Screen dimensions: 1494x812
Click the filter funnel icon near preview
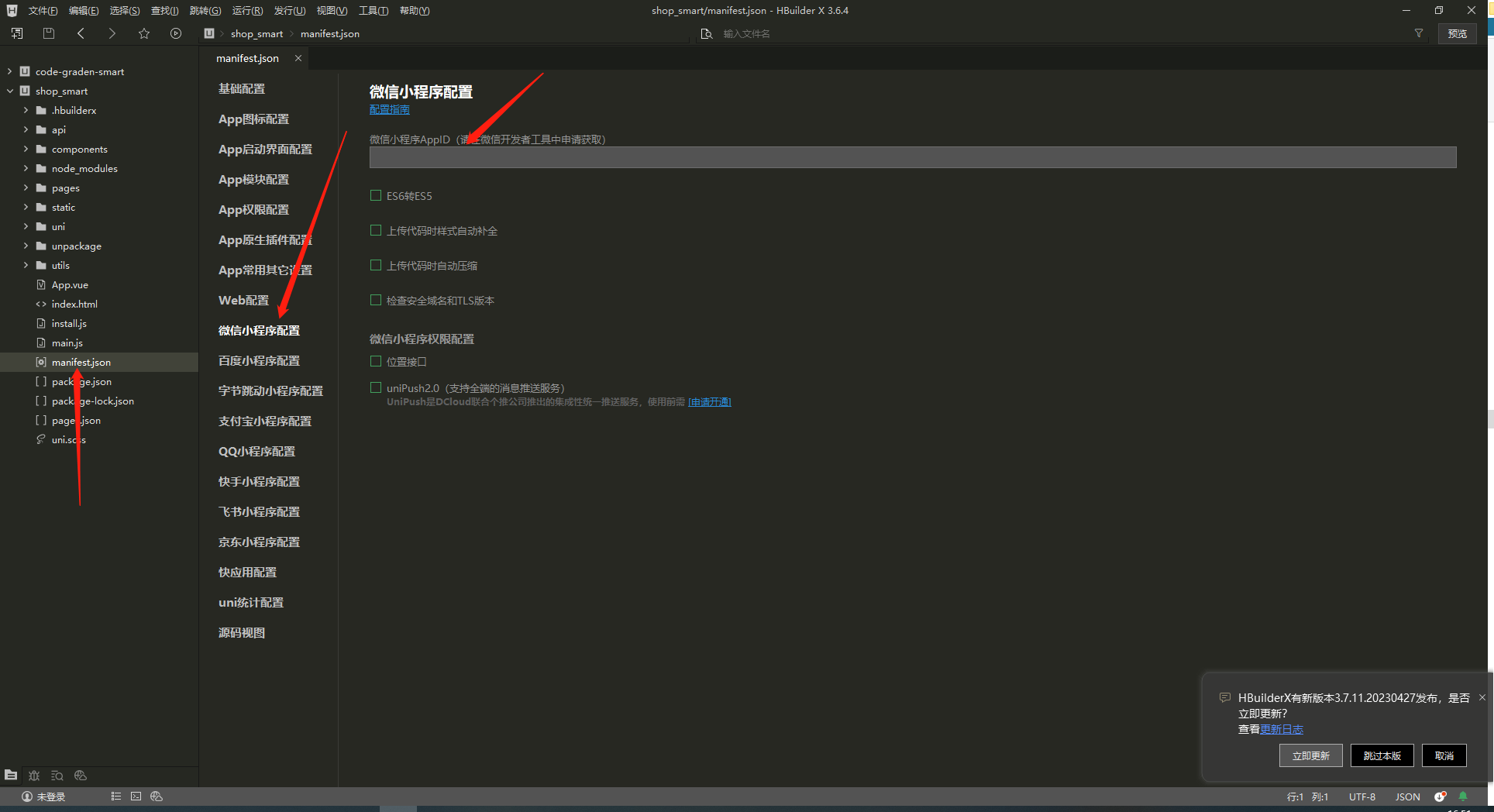coord(1419,33)
